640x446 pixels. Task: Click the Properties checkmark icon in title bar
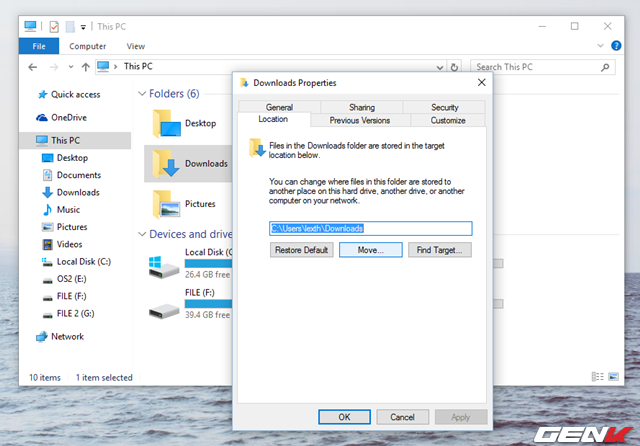(x=54, y=27)
